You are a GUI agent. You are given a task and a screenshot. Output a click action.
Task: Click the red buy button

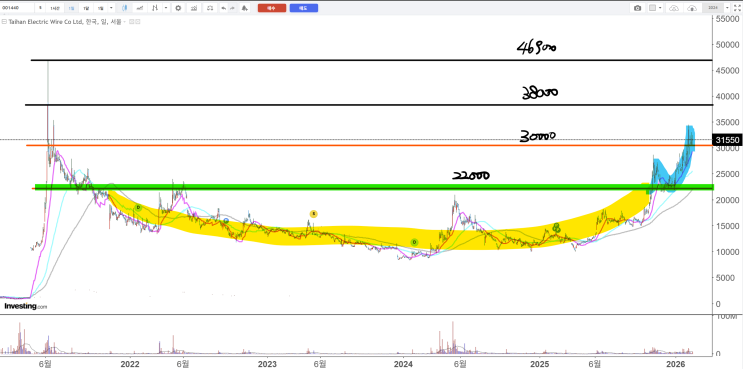272,8
